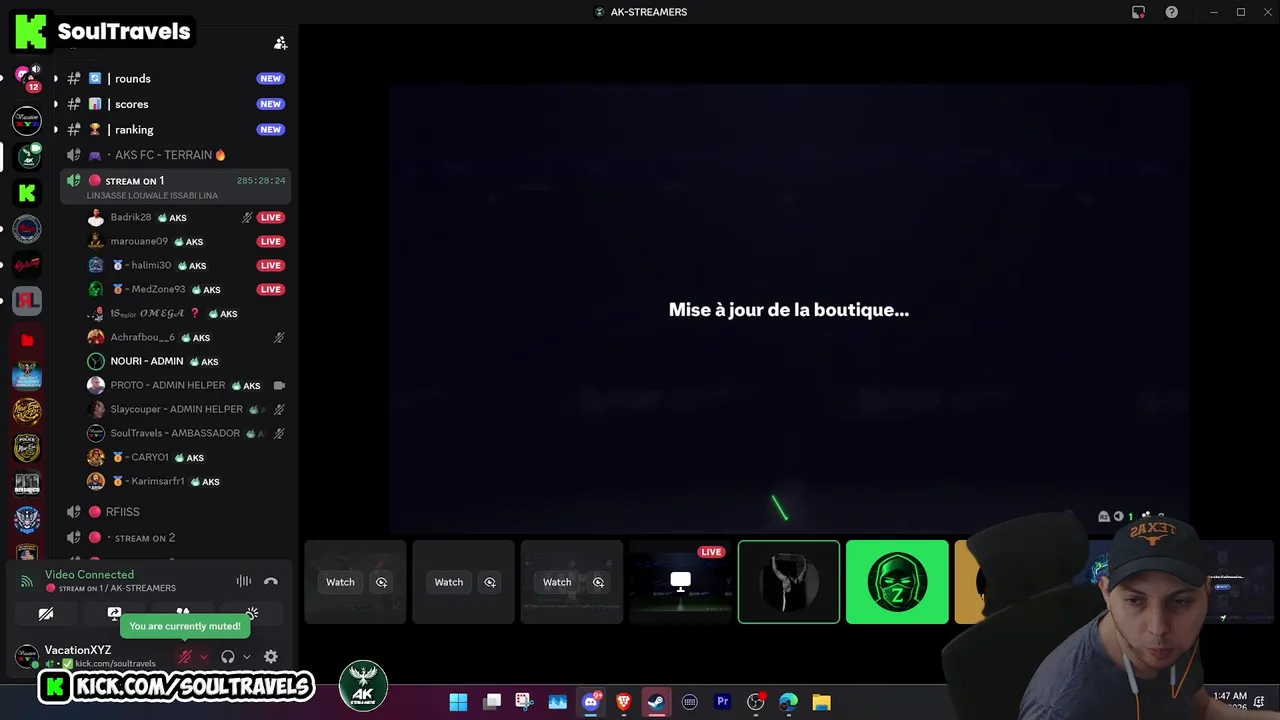Click user Karimsarfr1 in the voice list
Image resolution: width=1280 pixels, height=720 pixels.
pyautogui.click(x=186, y=481)
